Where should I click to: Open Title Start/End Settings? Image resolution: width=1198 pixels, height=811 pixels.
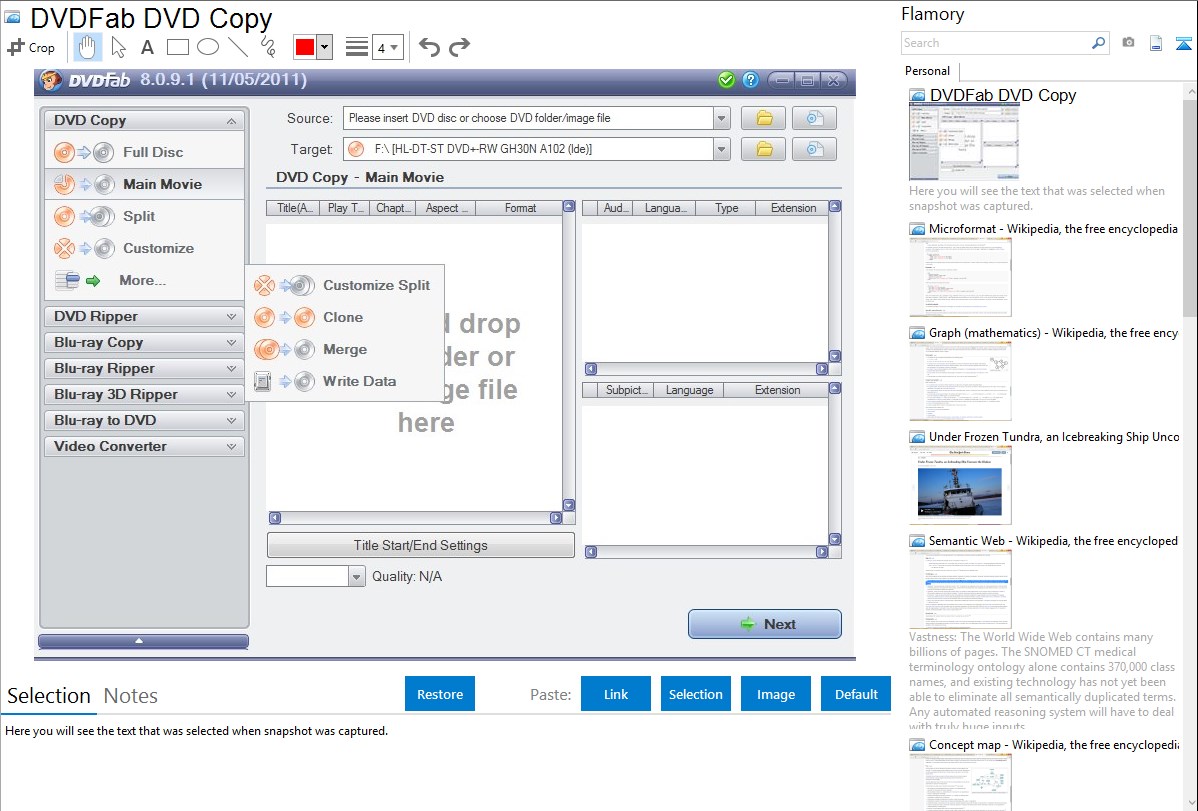[420, 545]
